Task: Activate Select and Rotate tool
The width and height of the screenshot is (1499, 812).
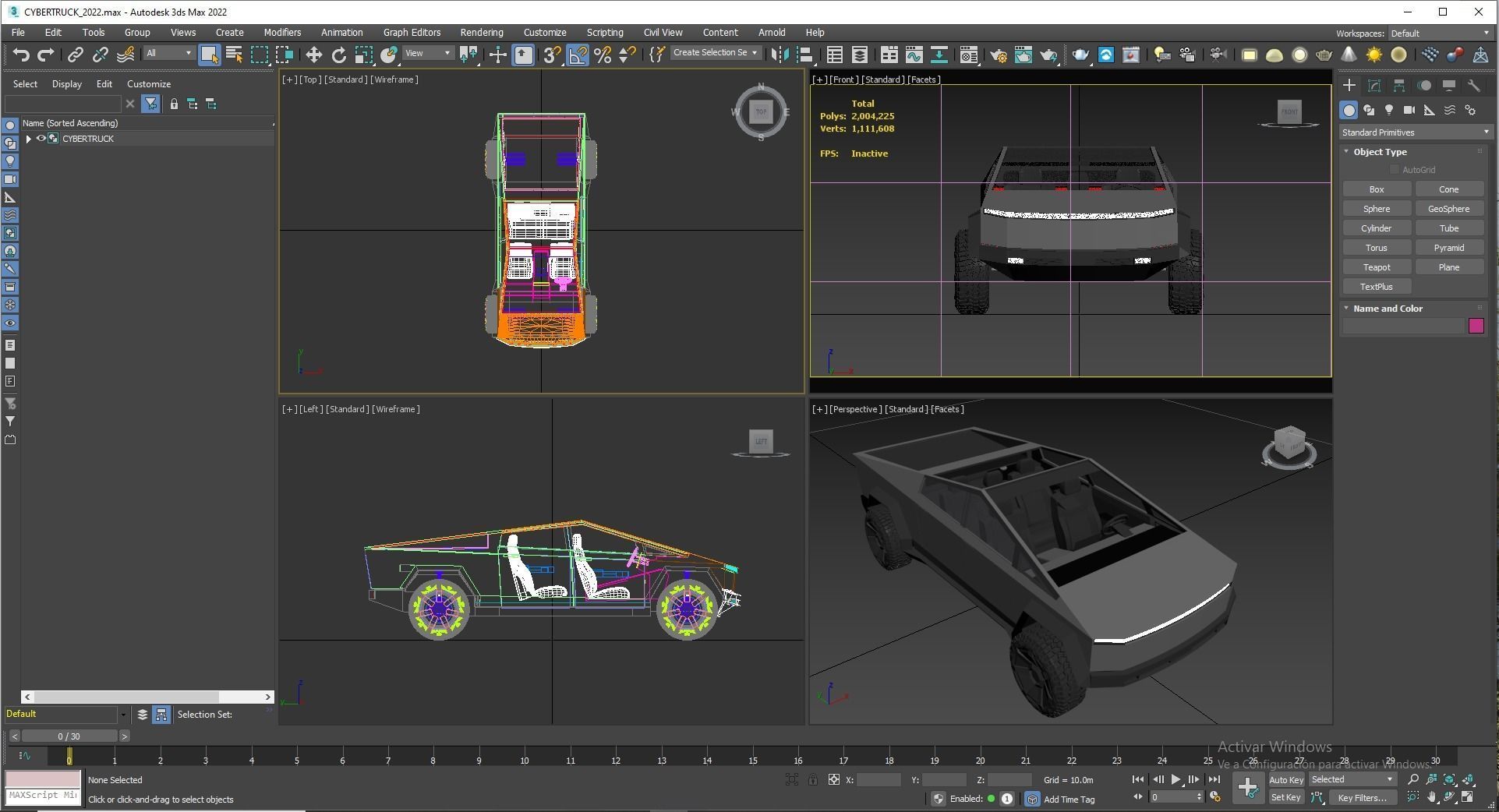Action: [338, 55]
